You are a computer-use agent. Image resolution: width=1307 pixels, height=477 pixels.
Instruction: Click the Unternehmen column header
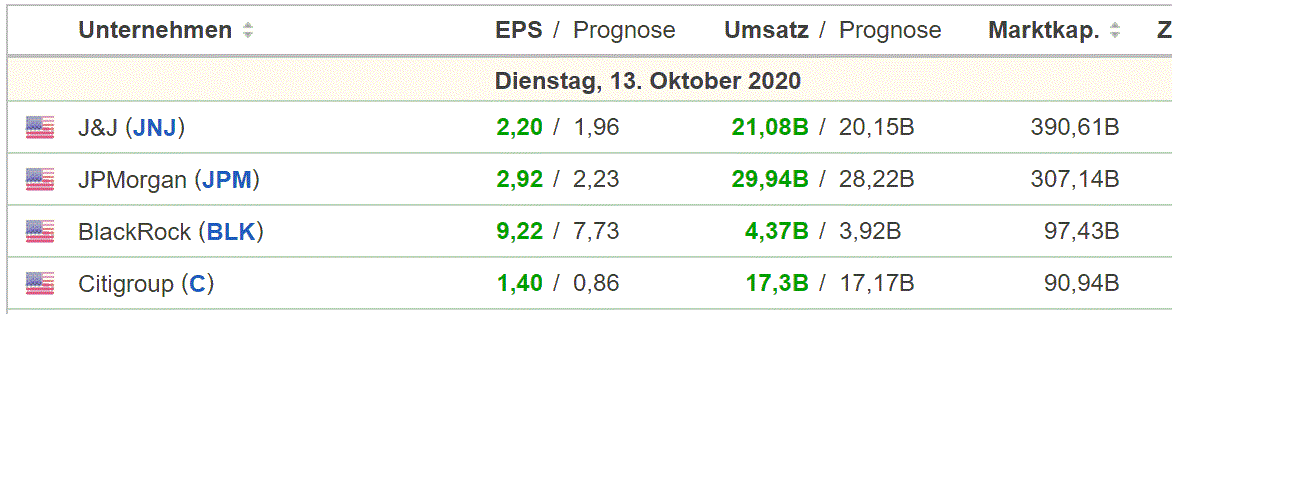click(x=155, y=30)
